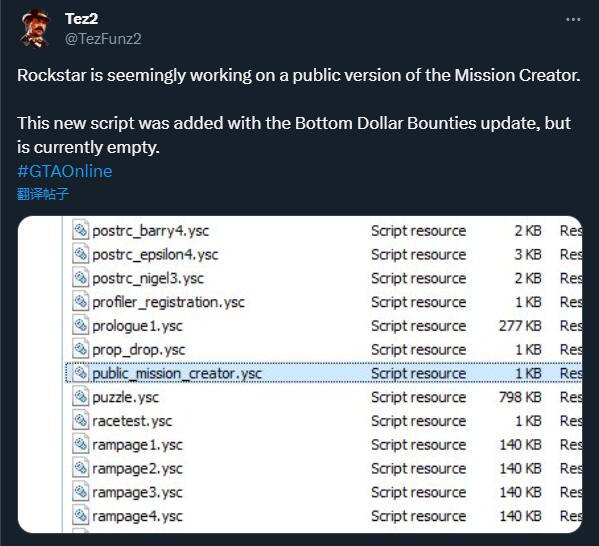
Task: Click the postrc_barry4.ysc file icon
Action: click(x=80, y=230)
